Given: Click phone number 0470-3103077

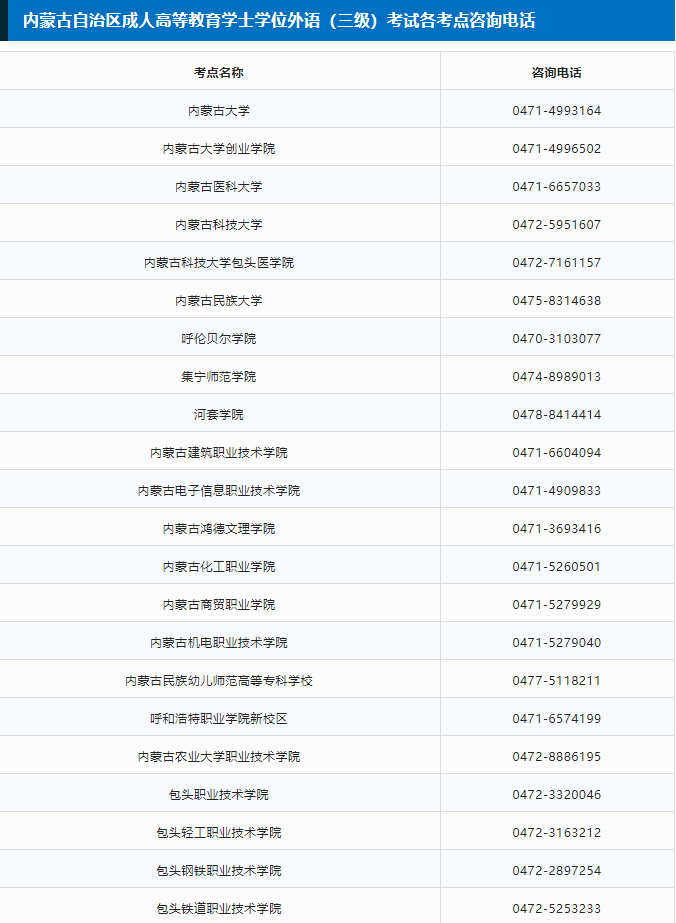Looking at the screenshot, I should pos(556,338).
